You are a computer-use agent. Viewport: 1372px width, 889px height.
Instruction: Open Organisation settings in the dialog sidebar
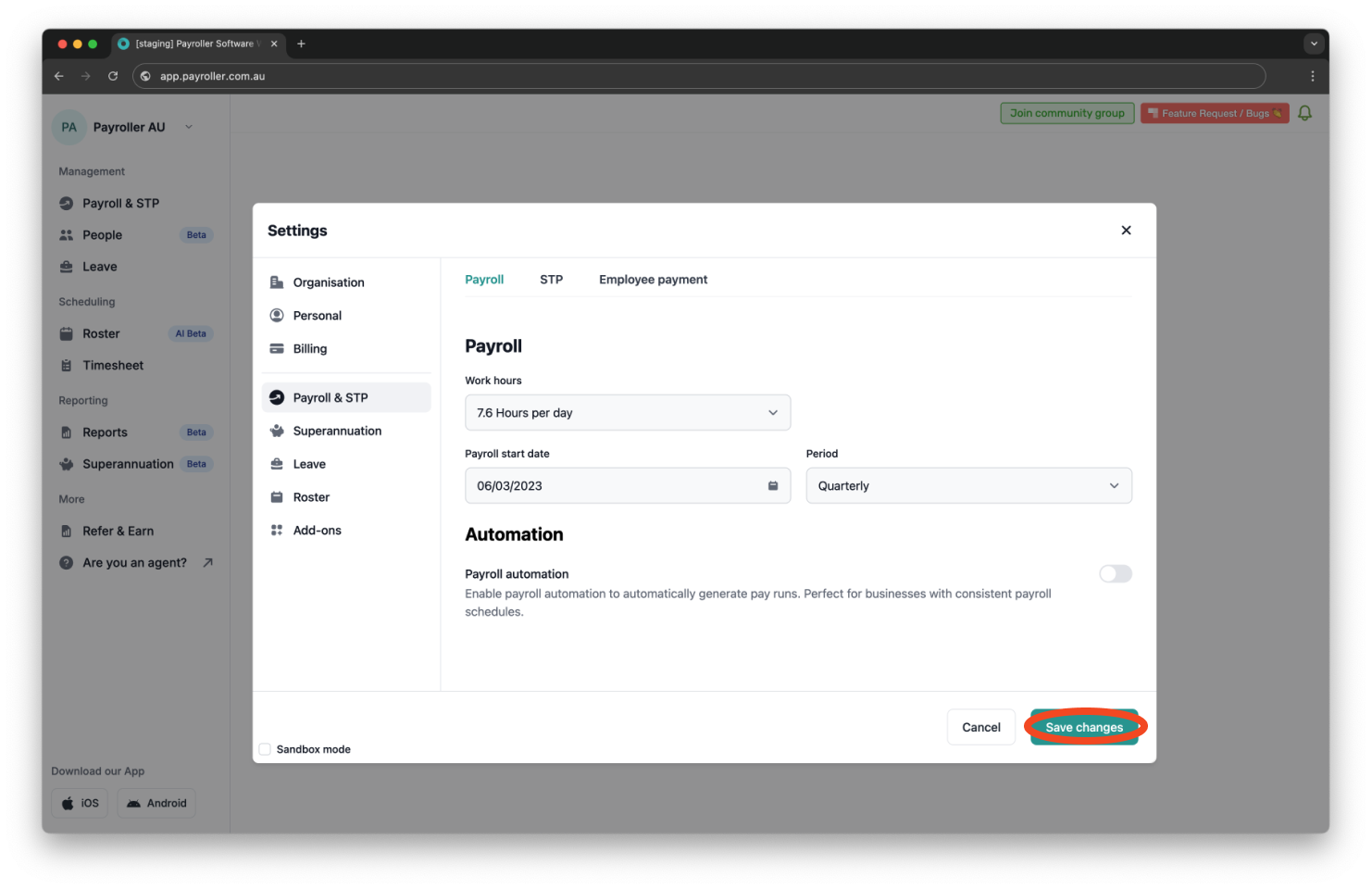[x=329, y=282]
